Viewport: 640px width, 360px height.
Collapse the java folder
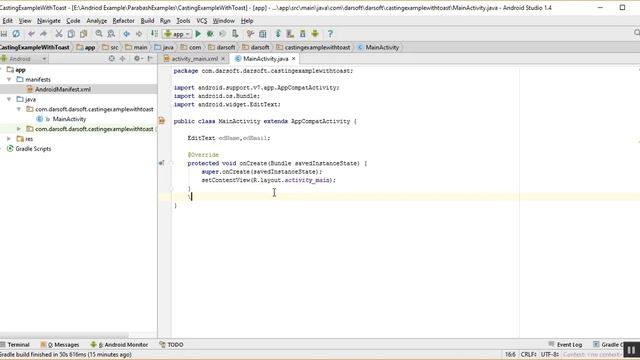tap(9, 99)
